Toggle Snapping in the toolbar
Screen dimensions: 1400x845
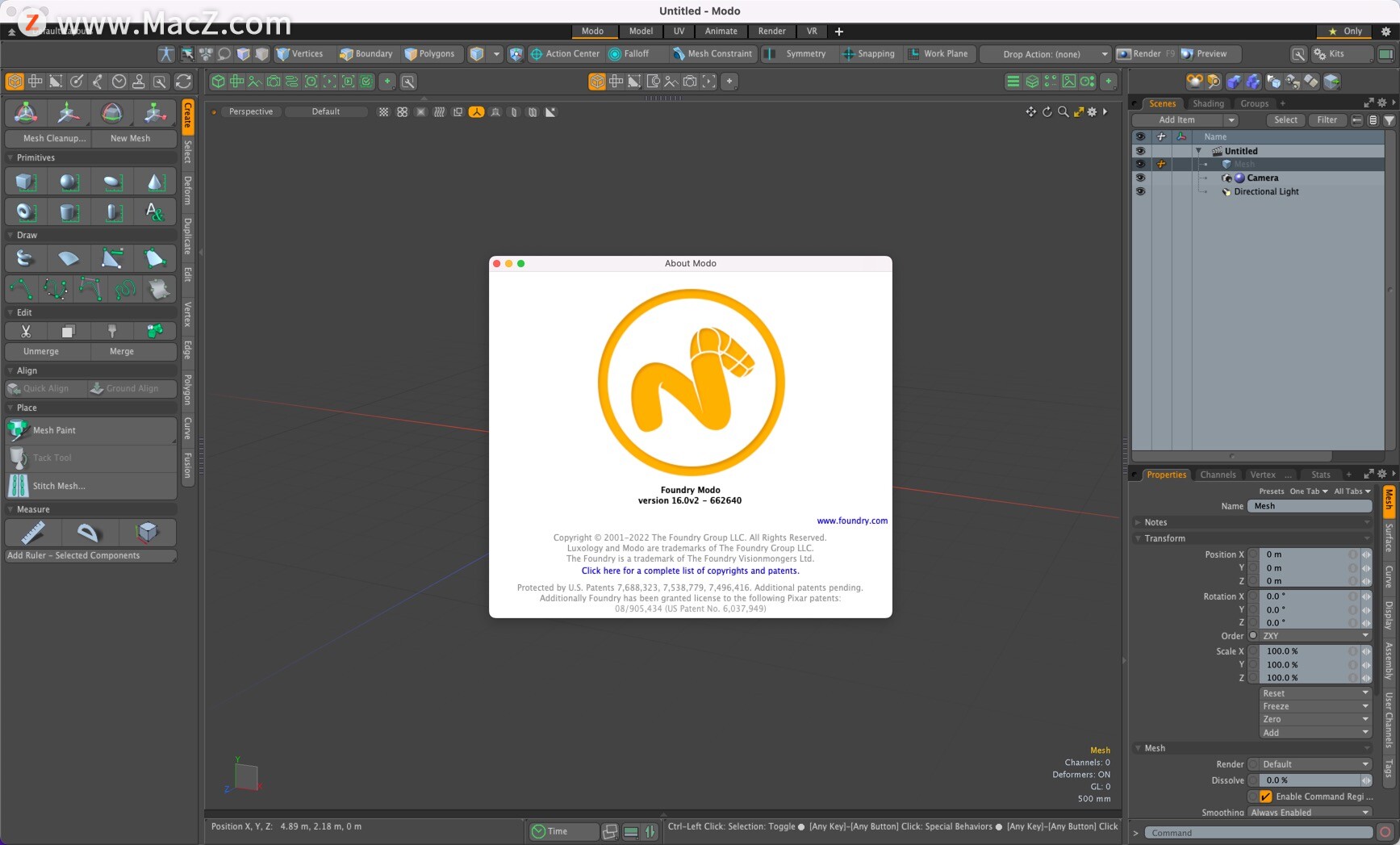coord(869,54)
